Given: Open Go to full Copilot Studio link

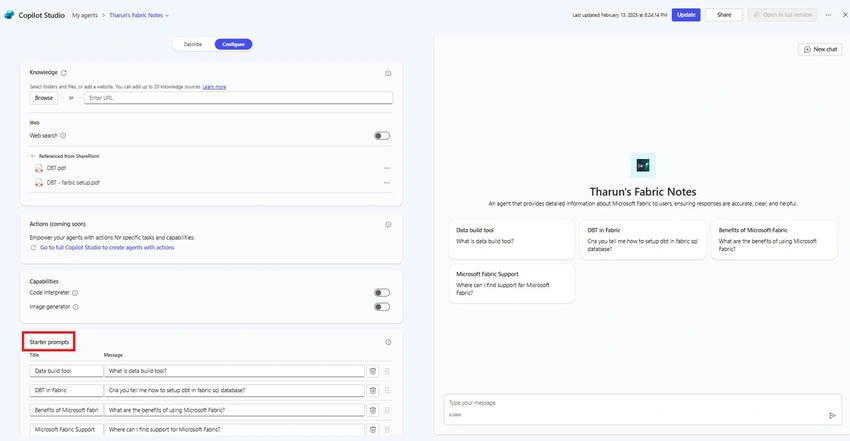Looking at the screenshot, I should (107, 248).
